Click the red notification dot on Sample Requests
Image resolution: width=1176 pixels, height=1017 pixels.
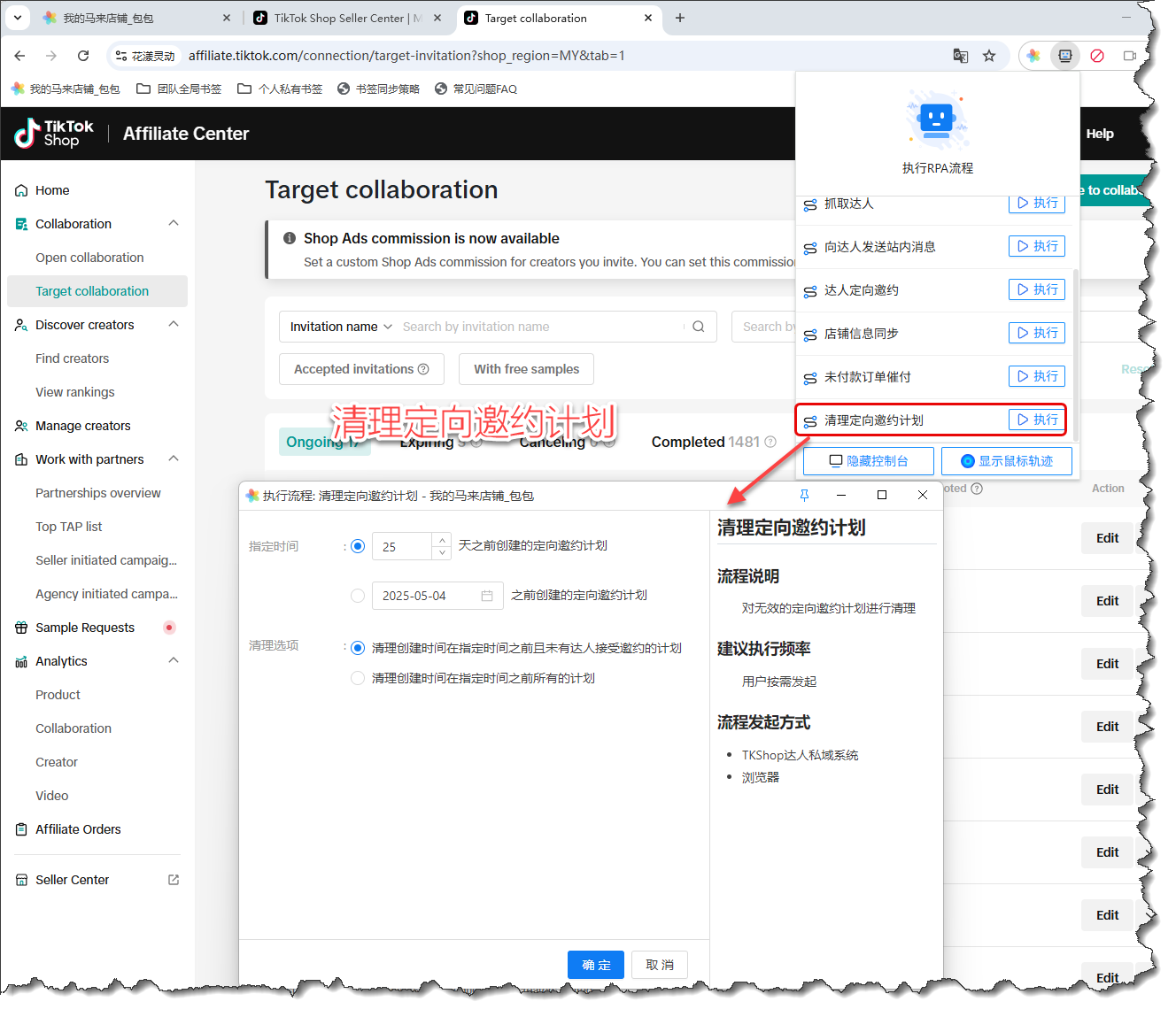[x=169, y=628]
